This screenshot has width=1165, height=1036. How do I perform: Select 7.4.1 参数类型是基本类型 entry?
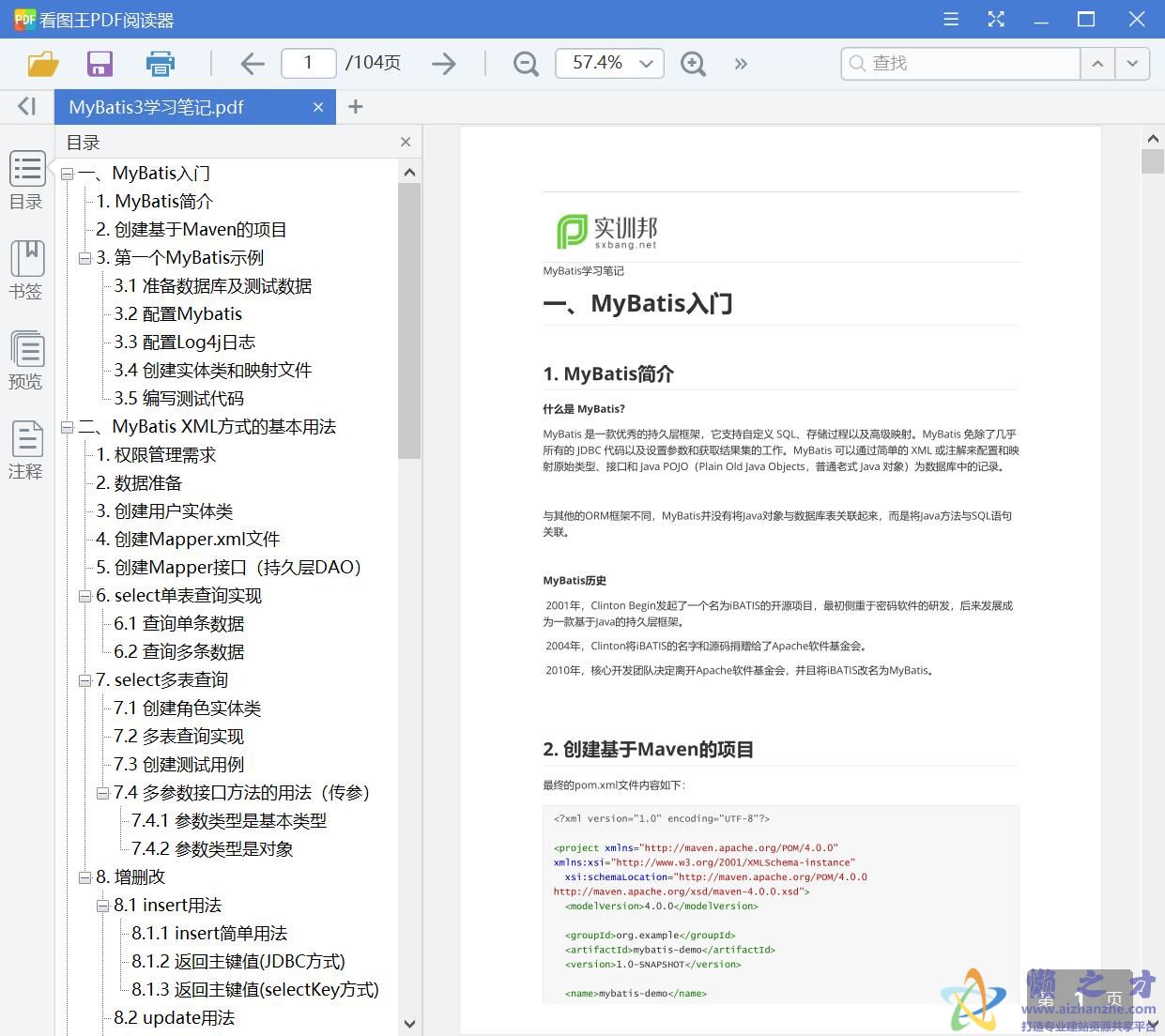coord(229,821)
